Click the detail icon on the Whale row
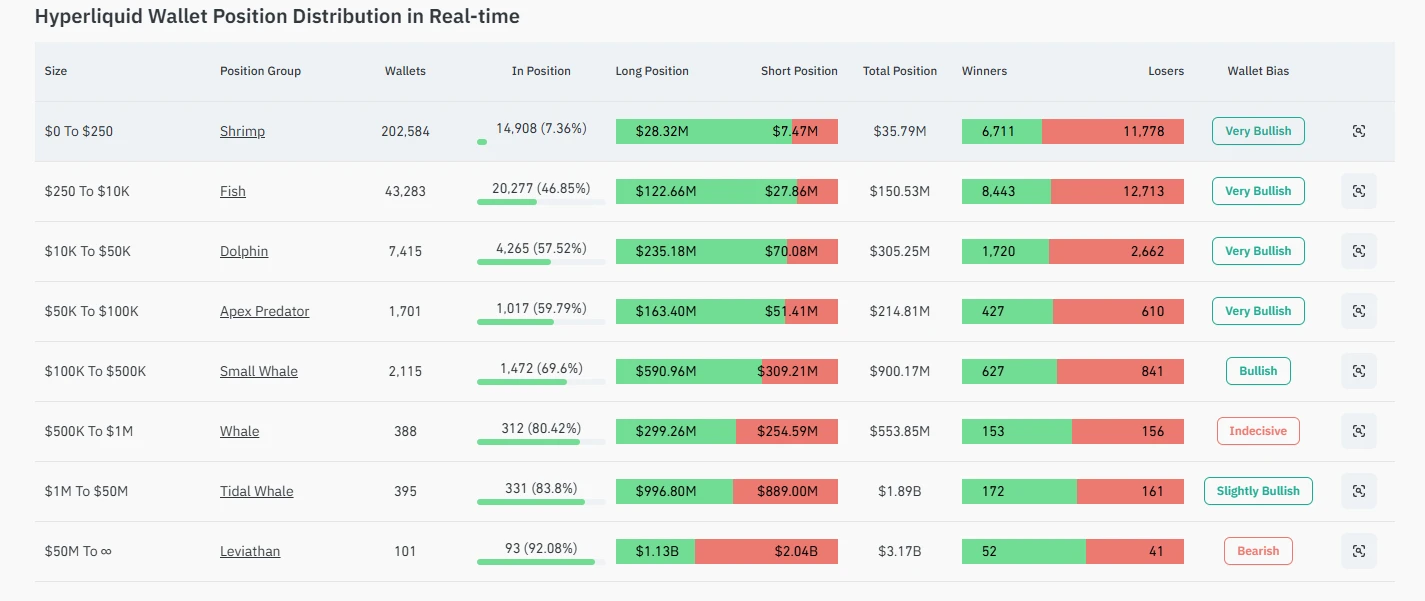Image resolution: width=1425 pixels, height=601 pixels. (1358, 431)
